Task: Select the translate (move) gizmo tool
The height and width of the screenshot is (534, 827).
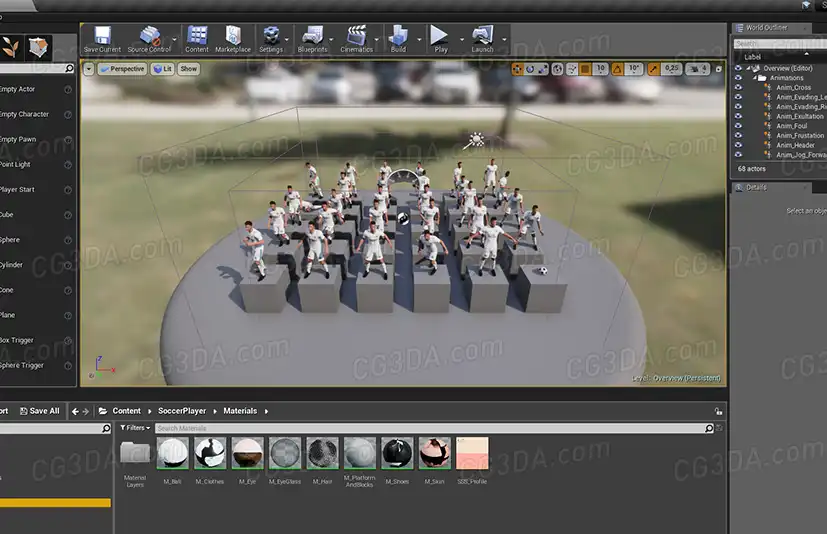Action: [x=517, y=69]
